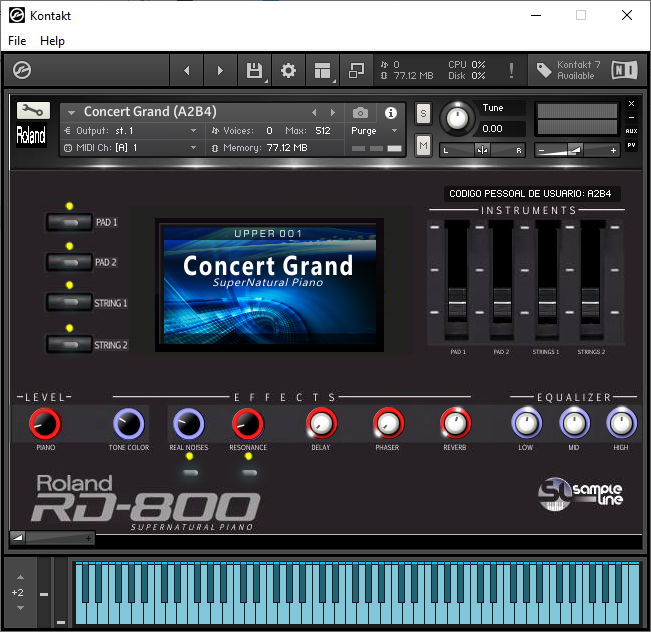This screenshot has width=651, height=632.
Task: Open the Help menu
Action: tap(52, 41)
